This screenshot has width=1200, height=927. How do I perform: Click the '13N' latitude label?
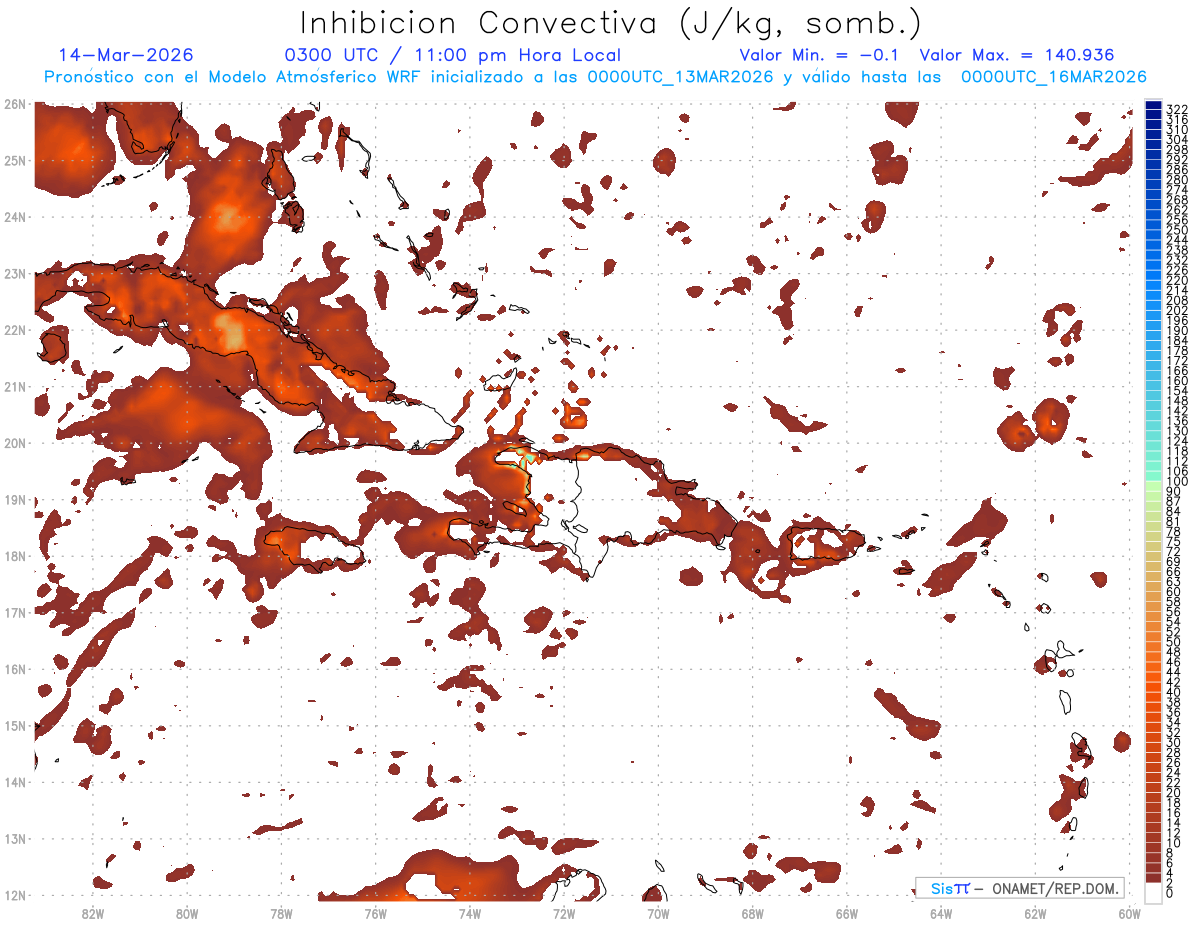coord(15,838)
